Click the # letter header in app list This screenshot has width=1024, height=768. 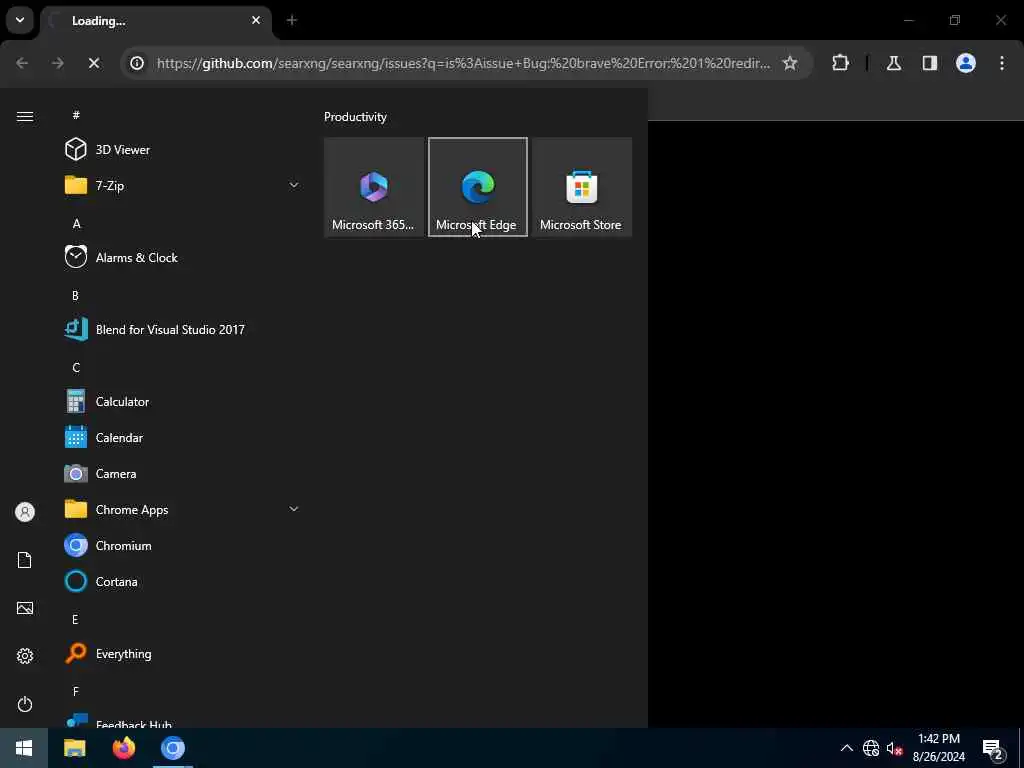(x=76, y=115)
